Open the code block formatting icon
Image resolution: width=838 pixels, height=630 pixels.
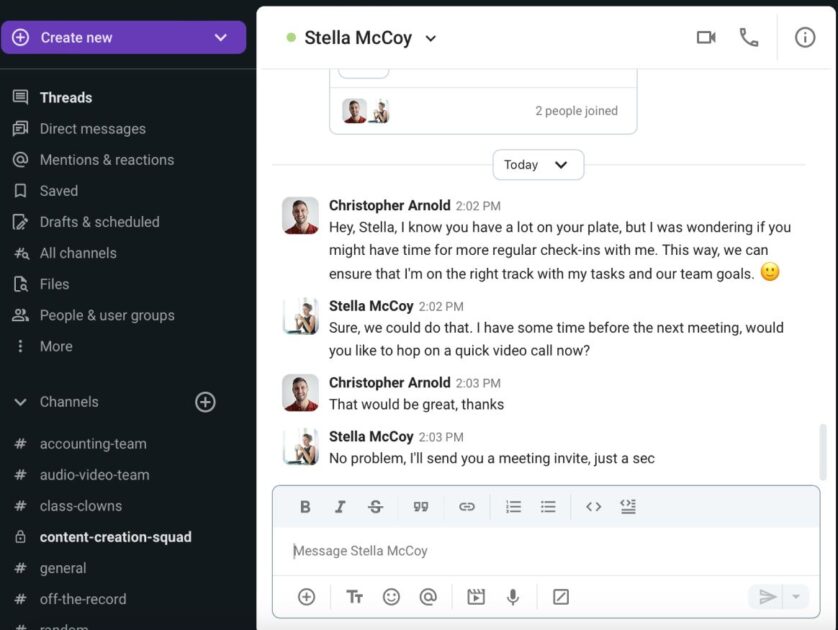coord(593,507)
